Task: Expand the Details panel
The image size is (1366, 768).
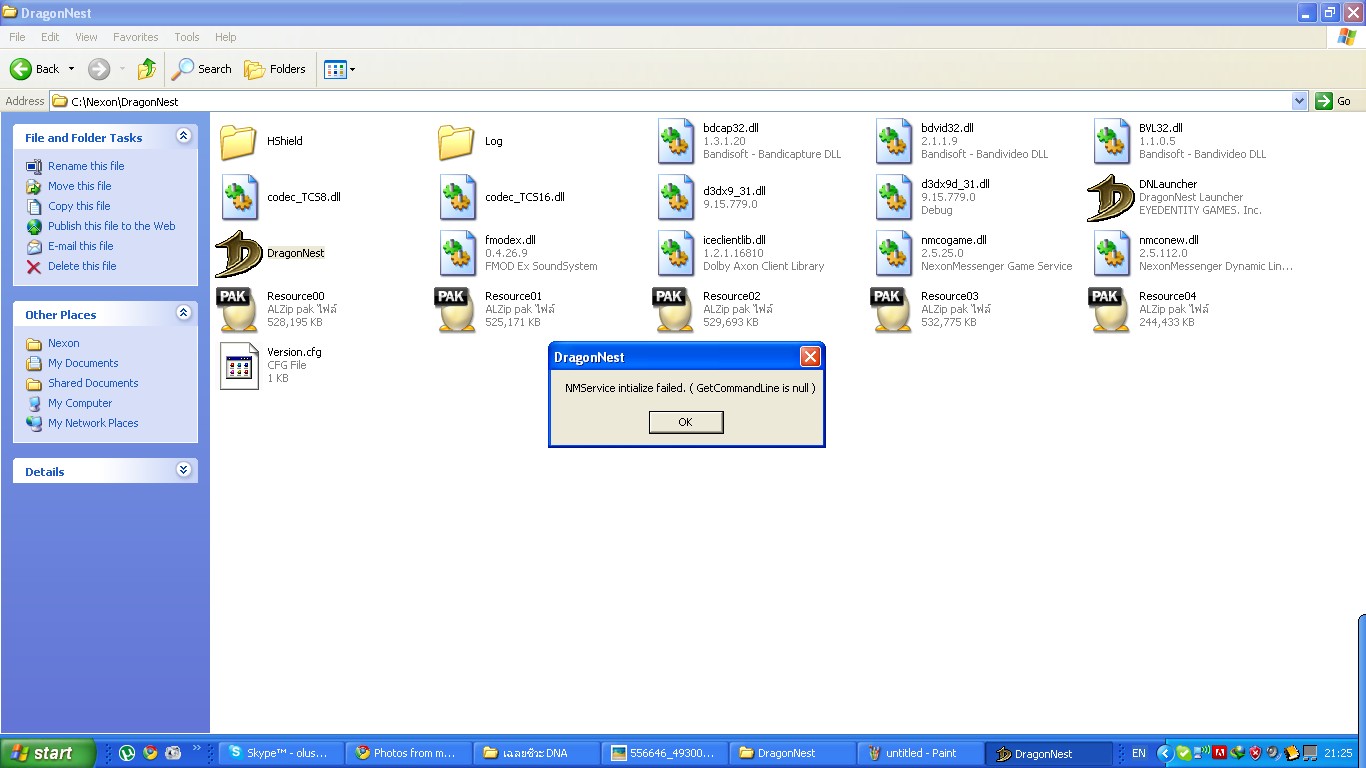Action: click(x=183, y=470)
